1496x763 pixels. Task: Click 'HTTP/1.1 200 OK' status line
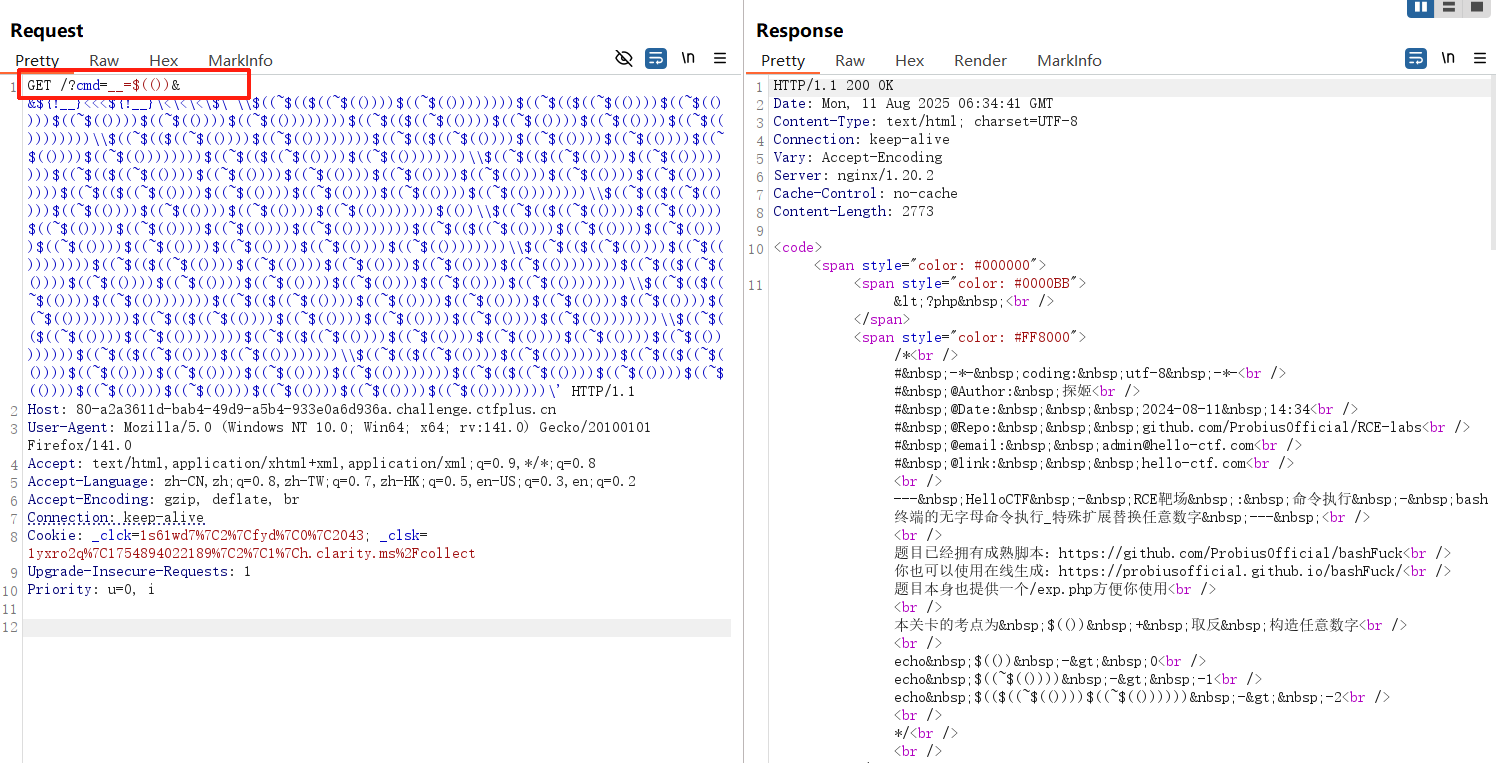(833, 86)
